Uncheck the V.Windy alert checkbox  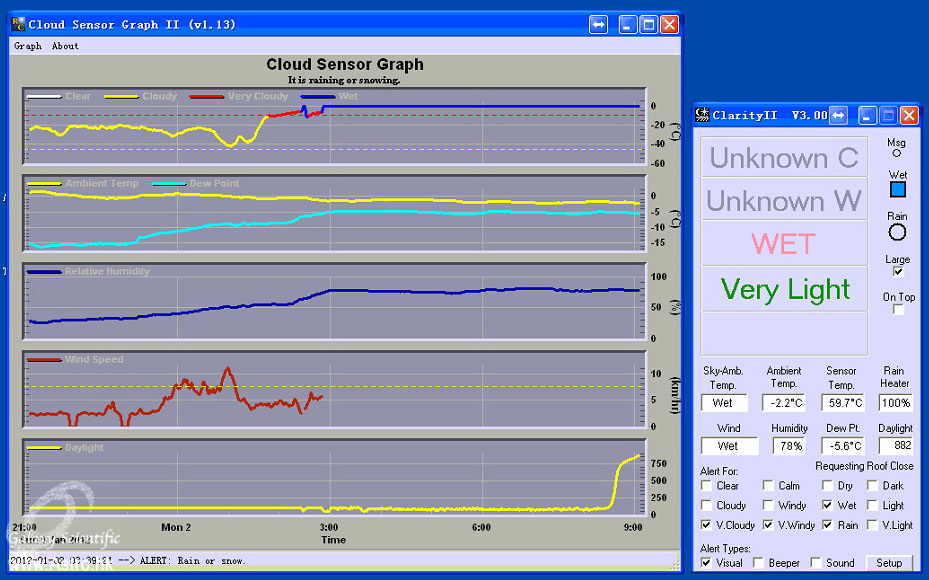[768, 525]
